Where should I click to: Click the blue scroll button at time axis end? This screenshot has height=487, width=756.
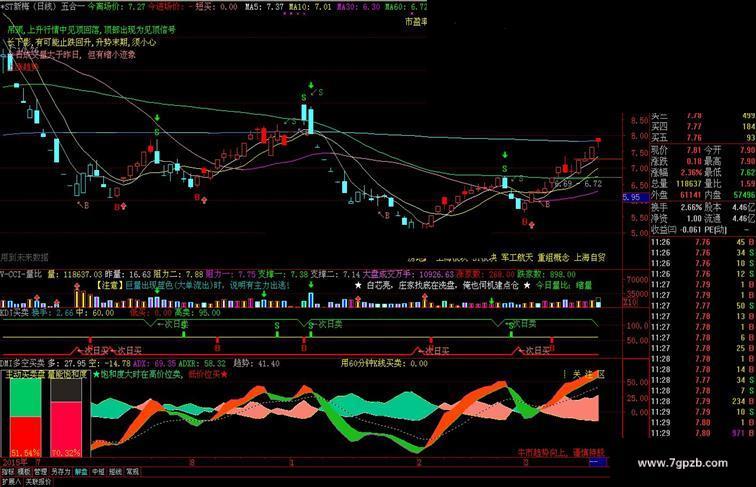point(598,463)
